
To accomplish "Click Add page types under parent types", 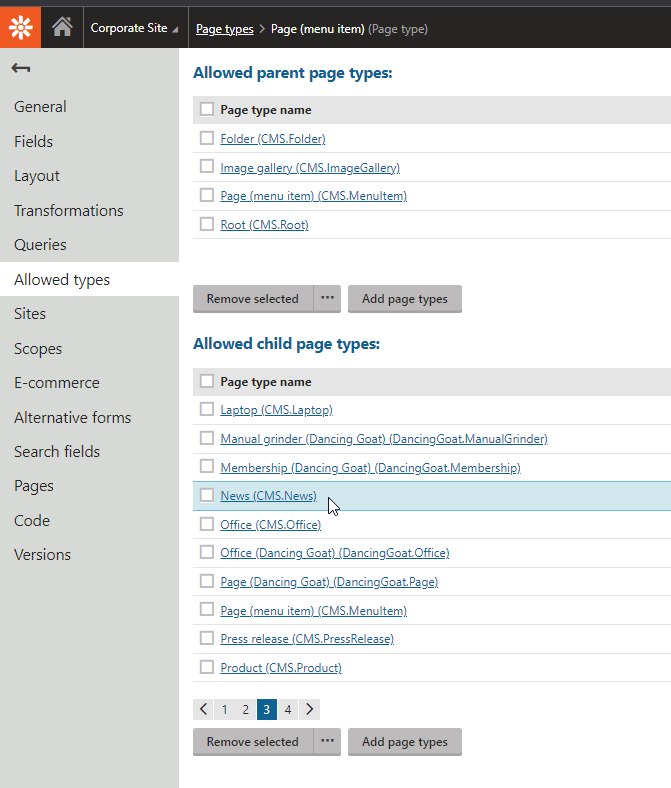I will (404, 298).
